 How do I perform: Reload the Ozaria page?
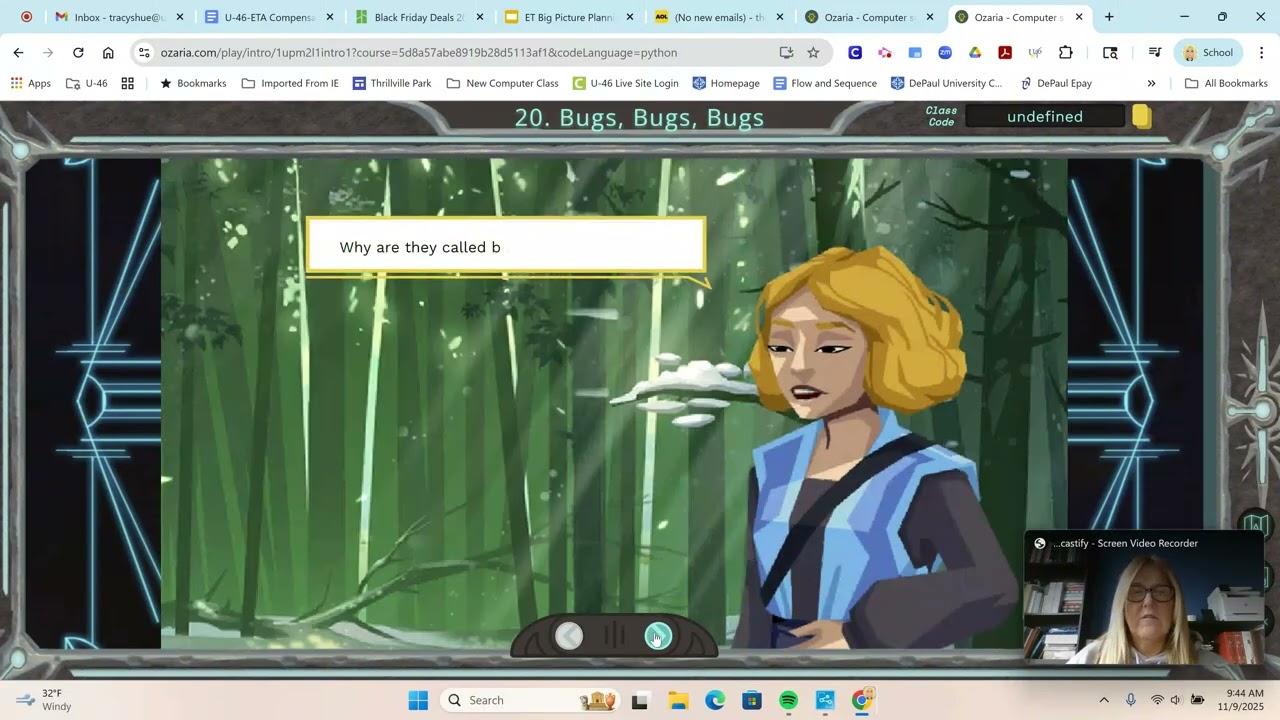click(78, 53)
